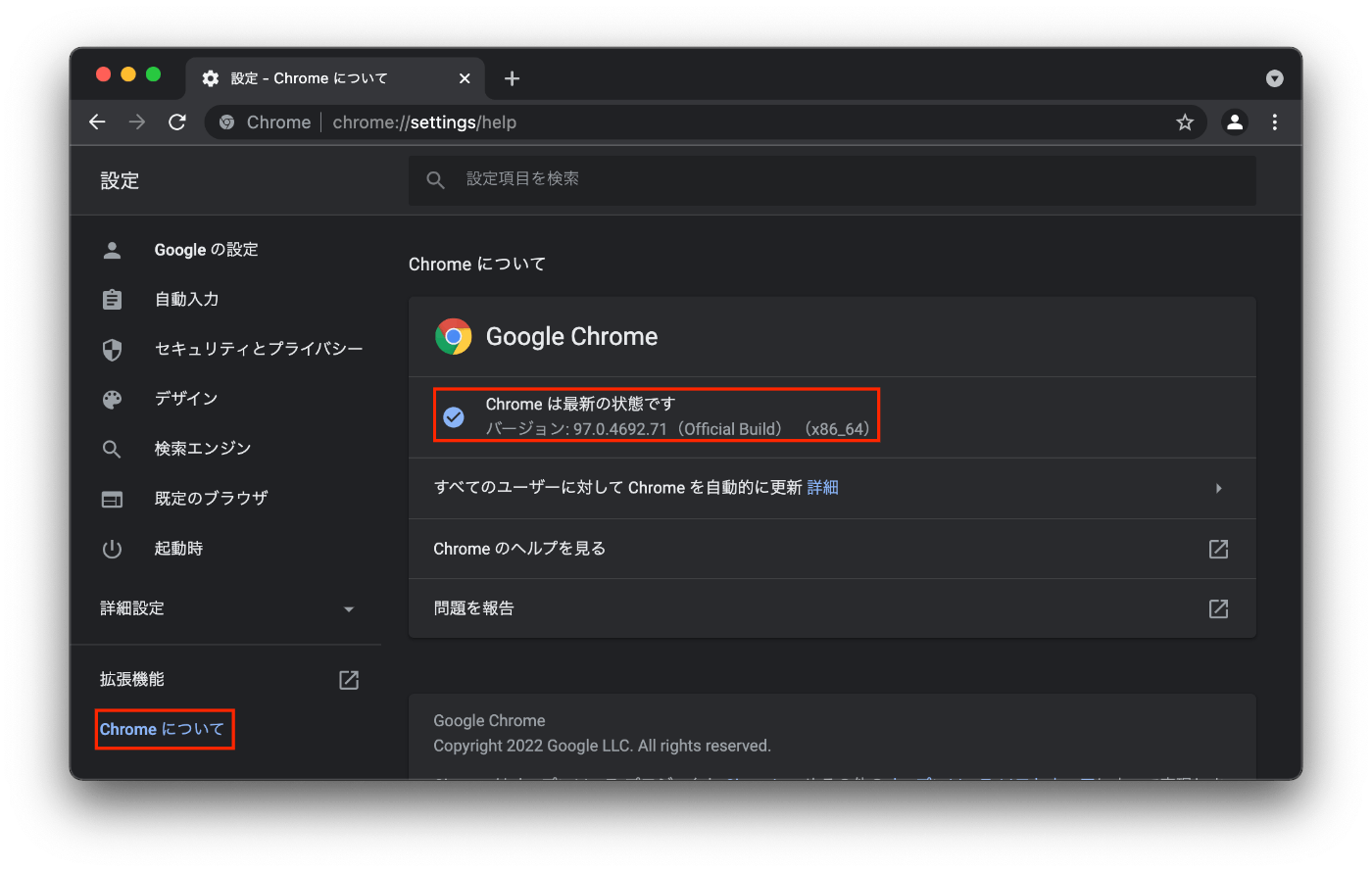Click the magnifier icon in settings search
This screenshot has width=1372, height=872.
tap(436, 179)
